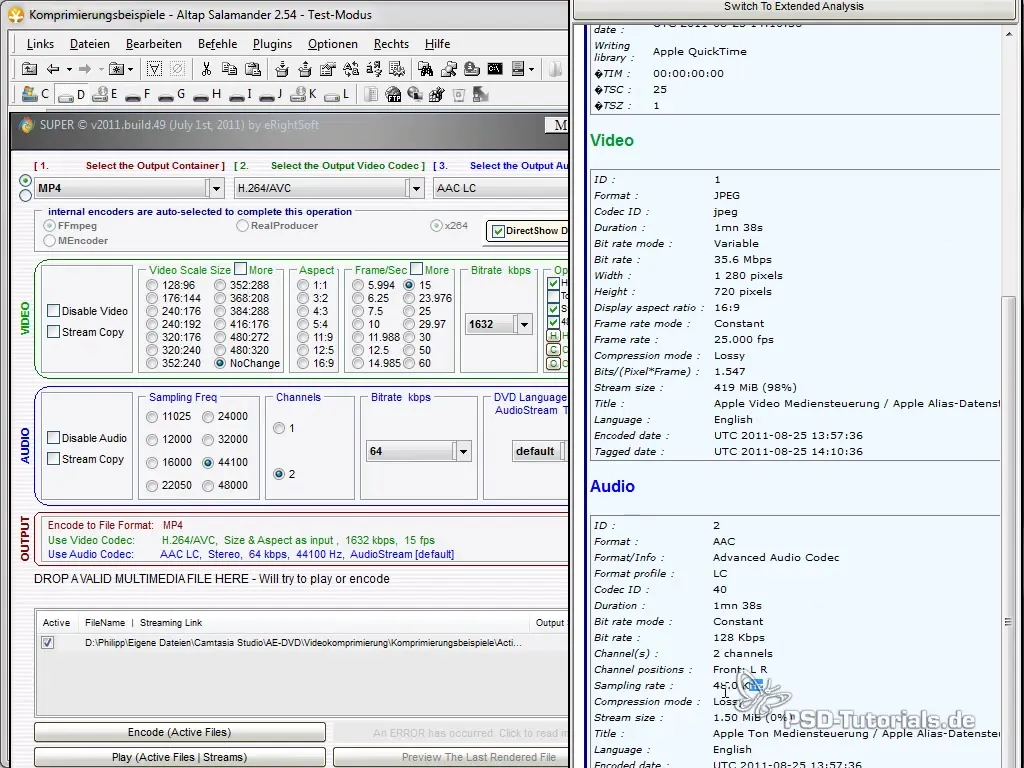Expand Back history dropdown arrow
The image size is (1024, 768).
tap(69, 69)
